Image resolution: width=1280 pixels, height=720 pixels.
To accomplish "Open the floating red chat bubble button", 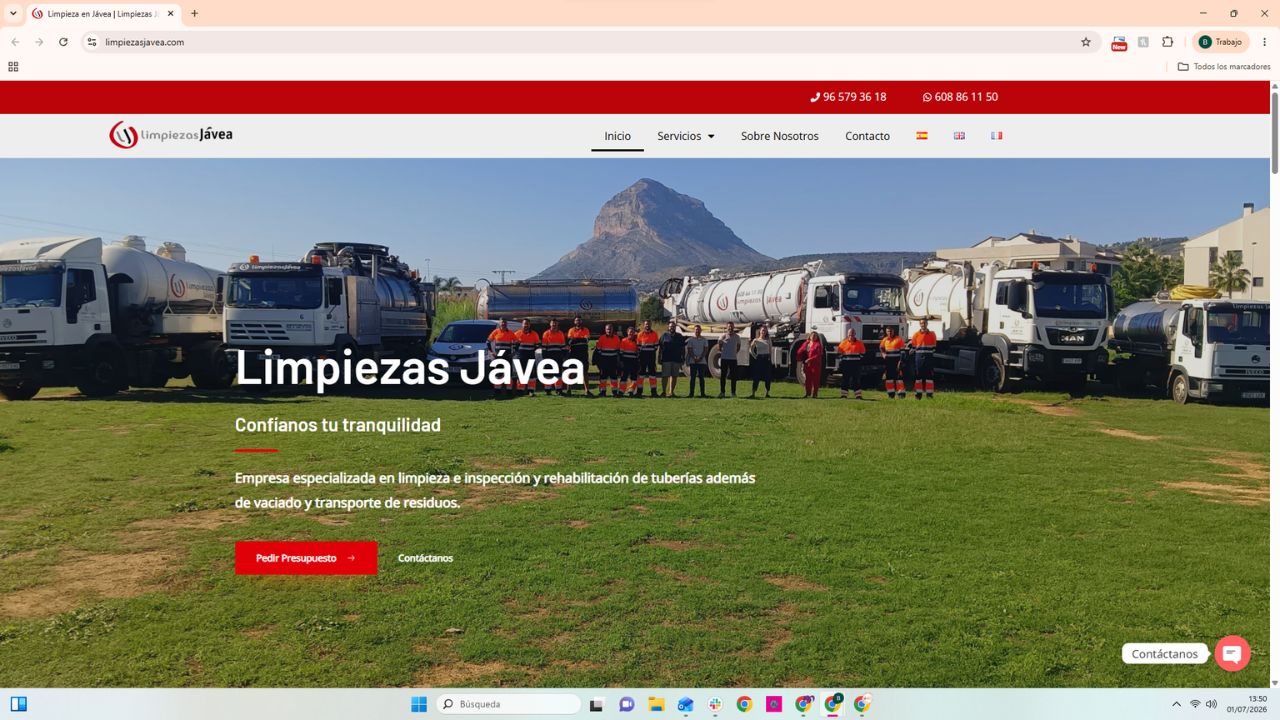I will click(1232, 653).
